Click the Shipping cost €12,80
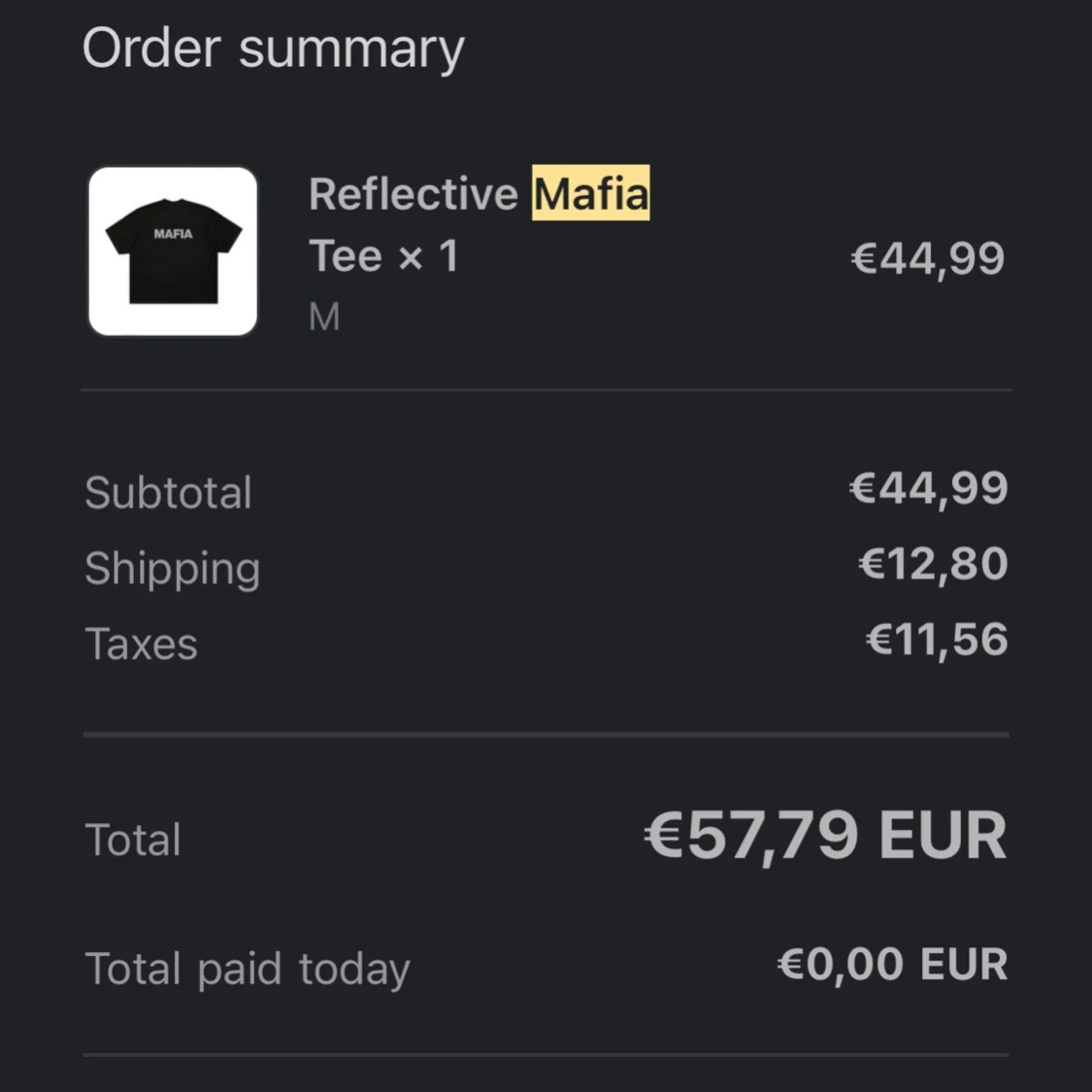Screen dimensions: 1092x1092 pos(933,563)
